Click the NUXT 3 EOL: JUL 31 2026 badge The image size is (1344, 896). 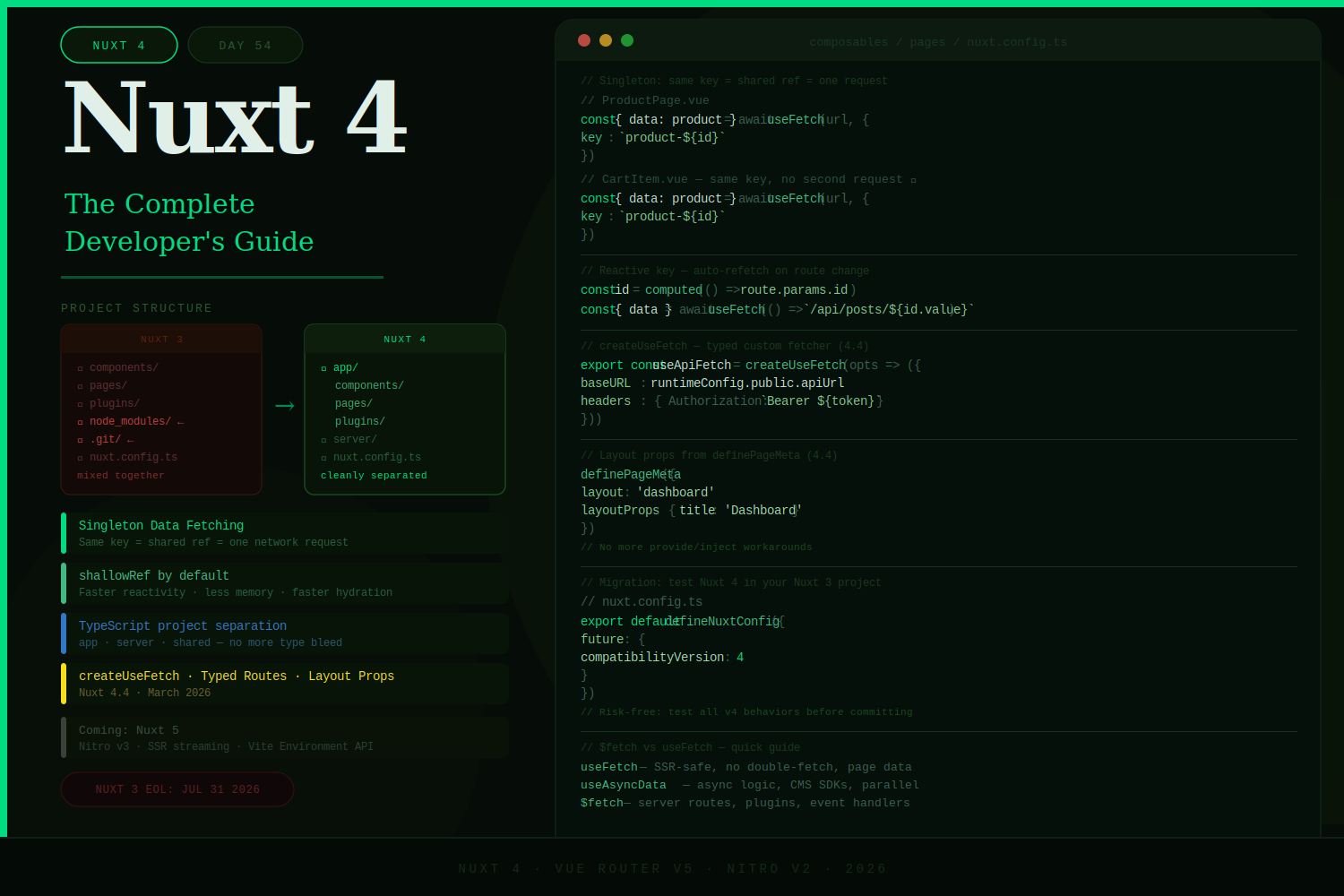177,789
